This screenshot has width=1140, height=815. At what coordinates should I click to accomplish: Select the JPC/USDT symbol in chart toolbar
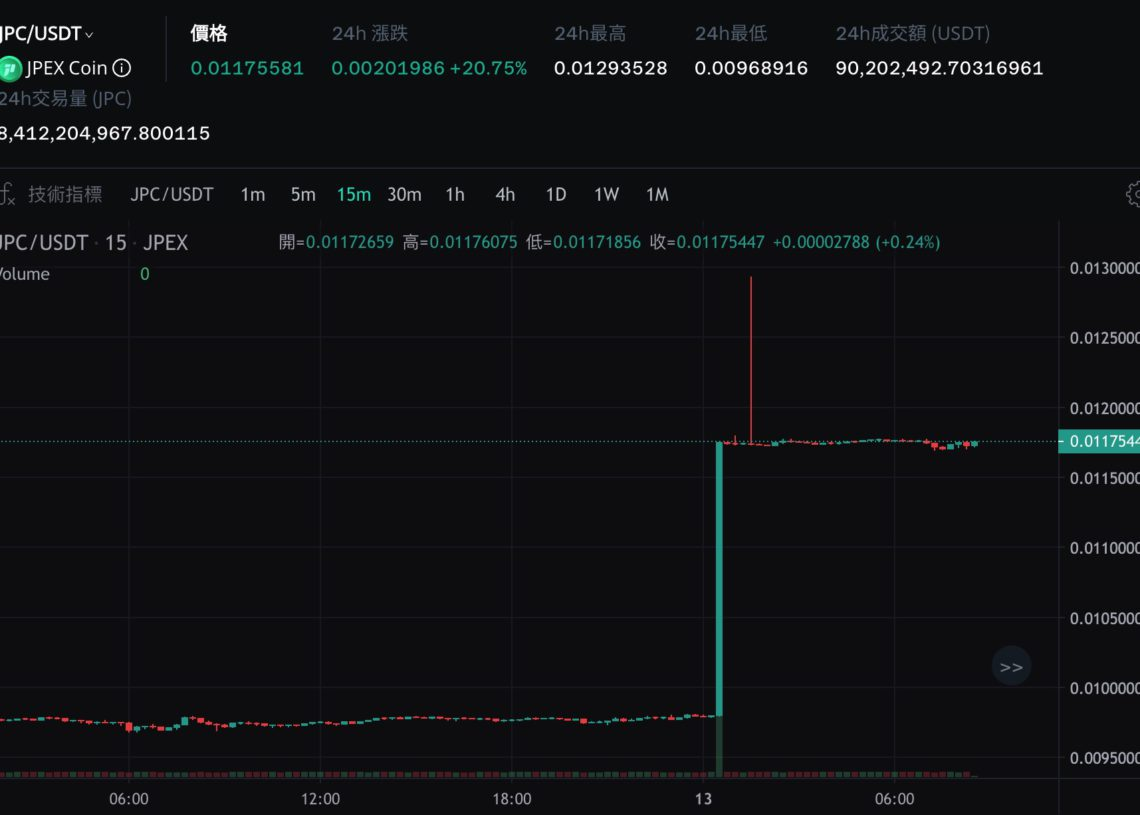tap(172, 195)
